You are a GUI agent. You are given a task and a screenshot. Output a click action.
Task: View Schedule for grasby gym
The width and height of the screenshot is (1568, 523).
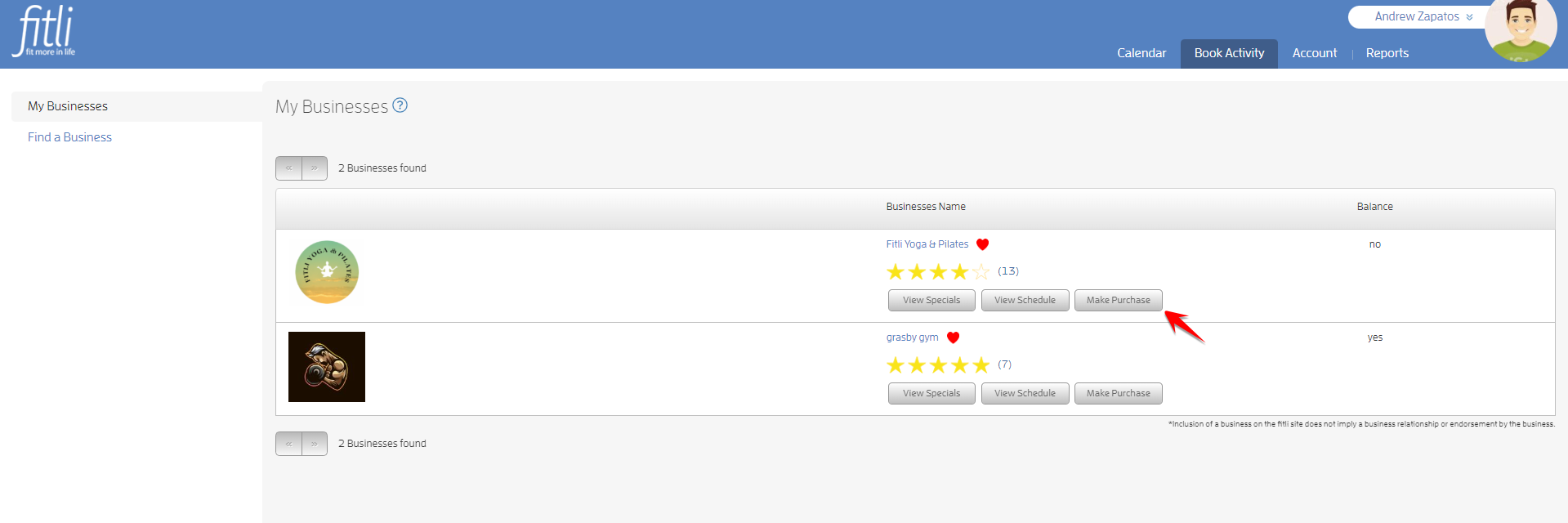point(1025,393)
